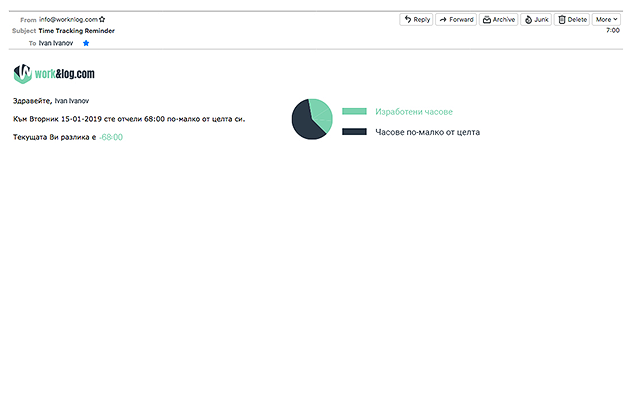Image resolution: width=633 pixels, height=394 pixels.
Task: Archive the Time Tracking Reminder email
Action: point(498,19)
